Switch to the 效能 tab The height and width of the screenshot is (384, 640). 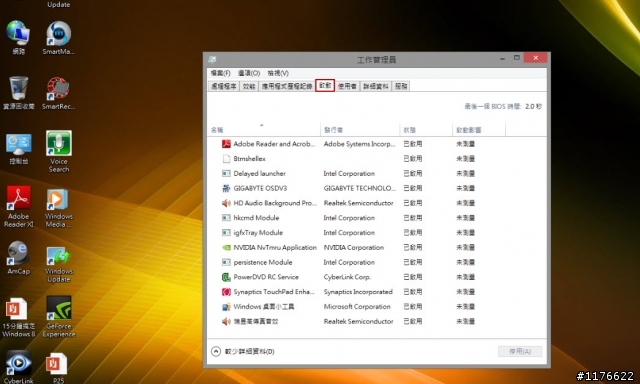pos(249,86)
